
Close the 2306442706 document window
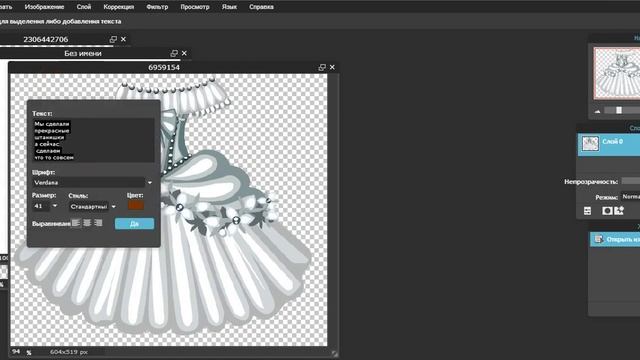(x=123, y=39)
